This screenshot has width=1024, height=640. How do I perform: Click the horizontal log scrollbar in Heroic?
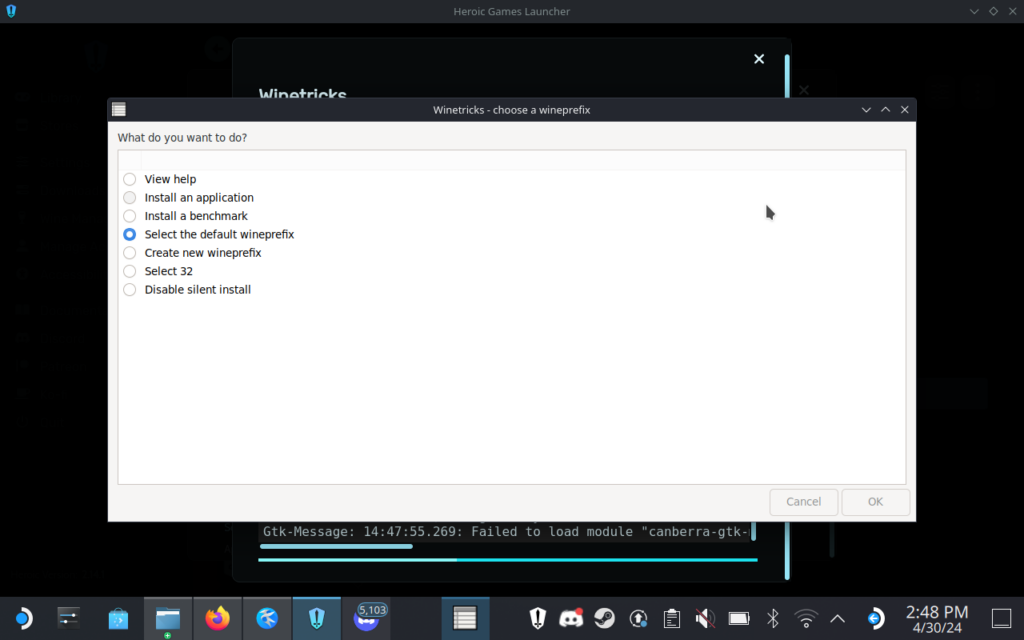tap(336, 547)
